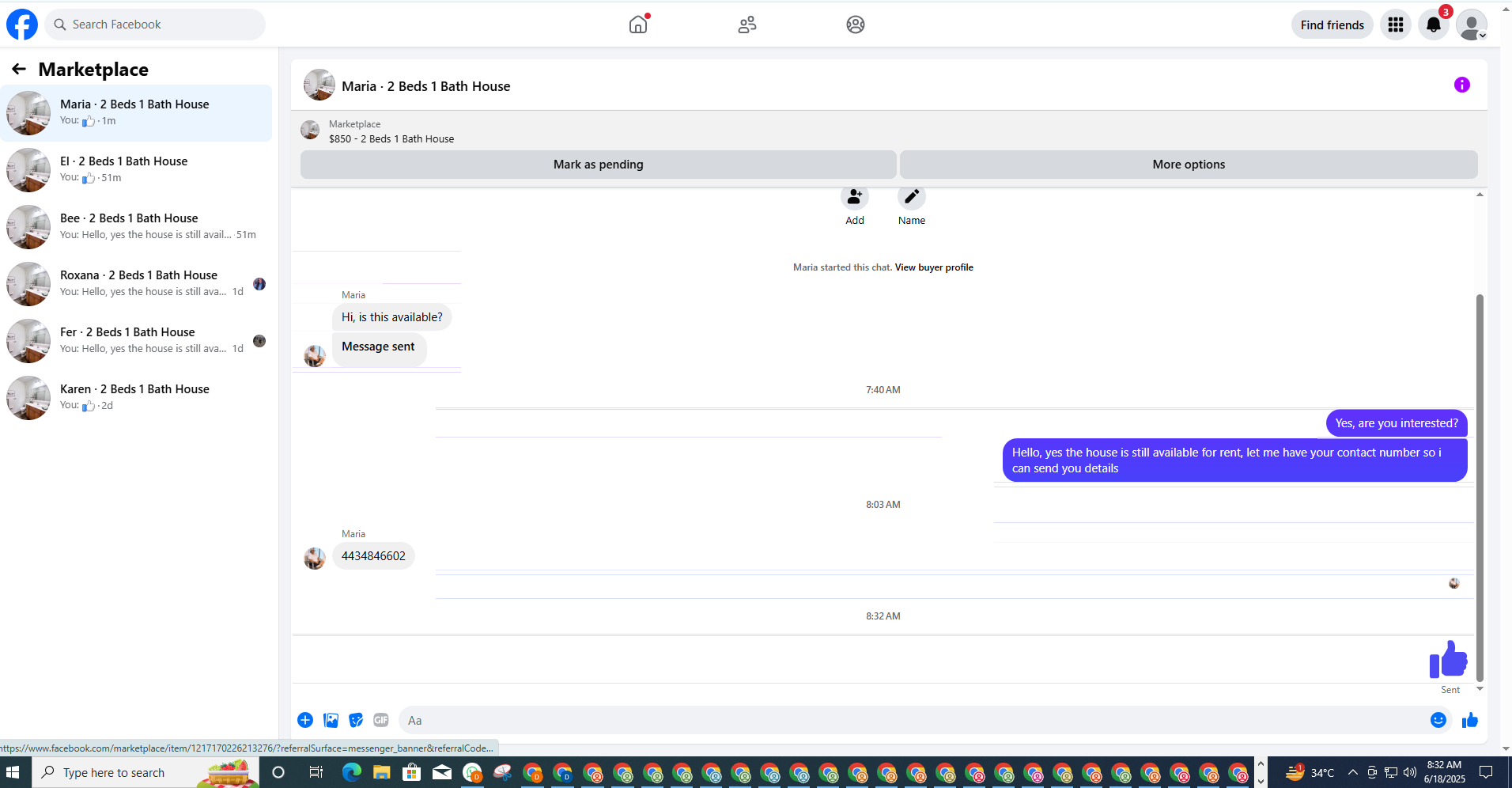Click the chat scroll up arrow
The image size is (1512, 788).
(1480, 194)
